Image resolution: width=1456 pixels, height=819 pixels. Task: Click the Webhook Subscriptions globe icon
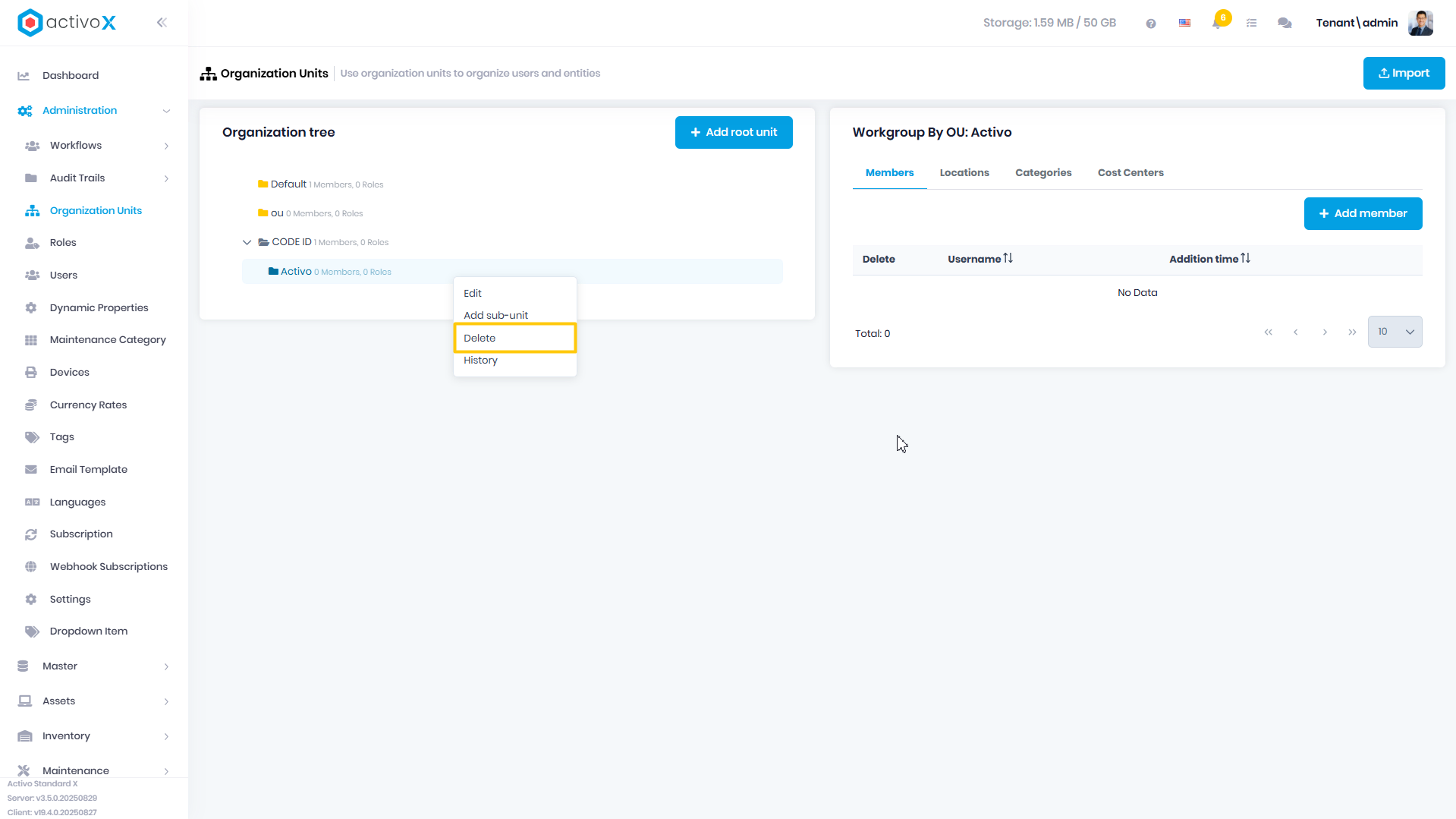click(31, 567)
